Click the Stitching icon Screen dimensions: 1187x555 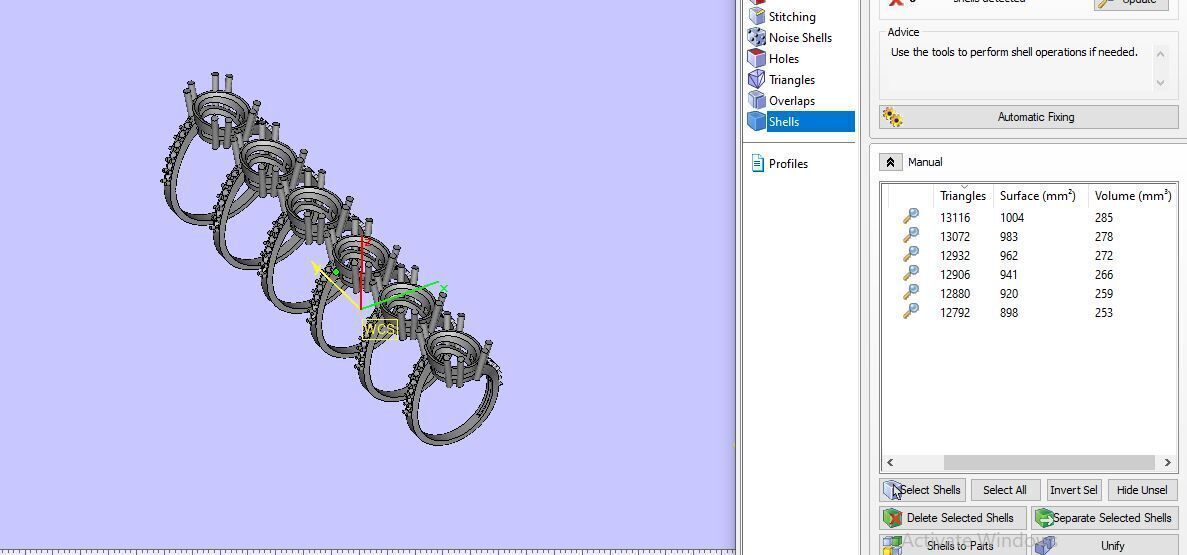[x=756, y=16]
